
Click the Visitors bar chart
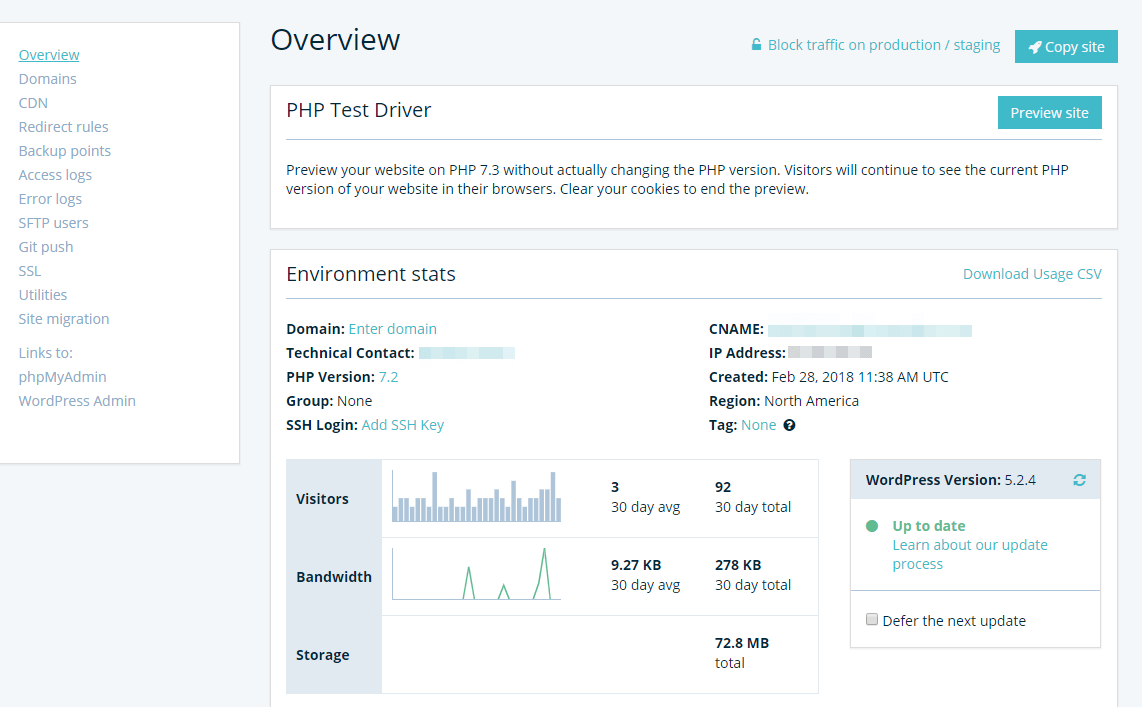pyautogui.click(x=476, y=497)
